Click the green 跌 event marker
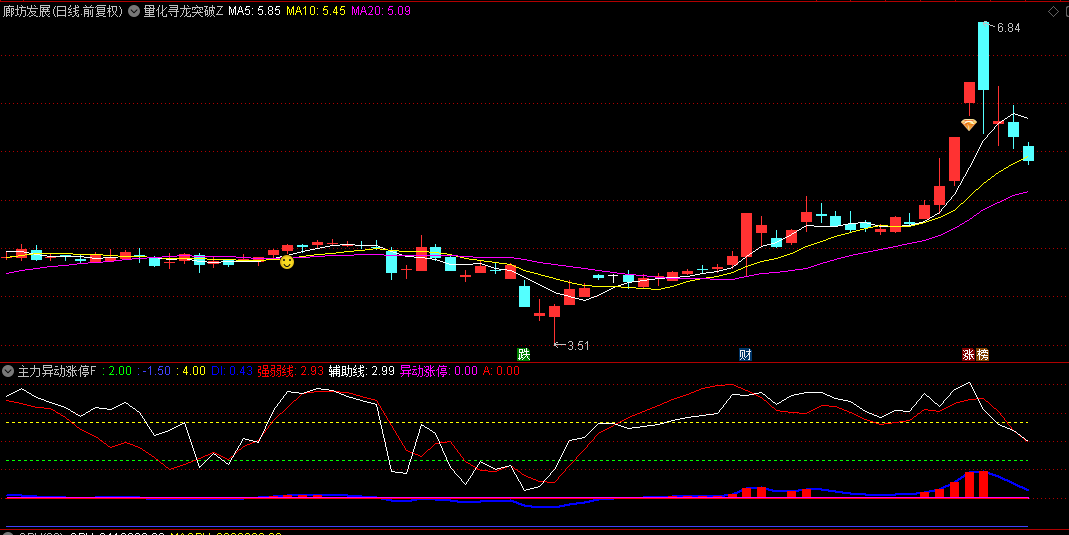The height and width of the screenshot is (535, 1069). 523,354
